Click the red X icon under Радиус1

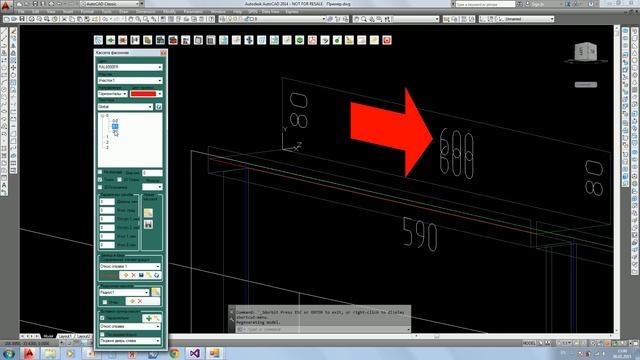(x=140, y=301)
